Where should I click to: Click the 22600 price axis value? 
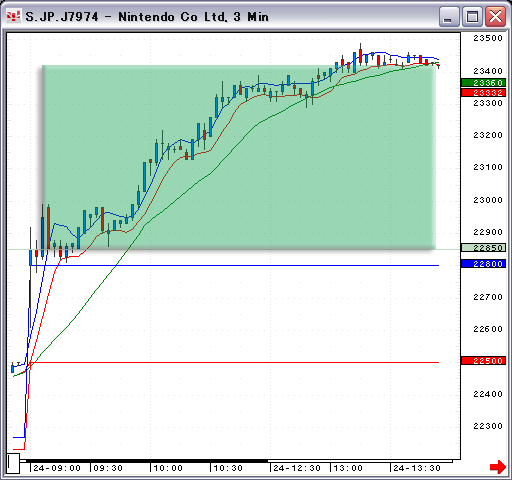pos(488,329)
